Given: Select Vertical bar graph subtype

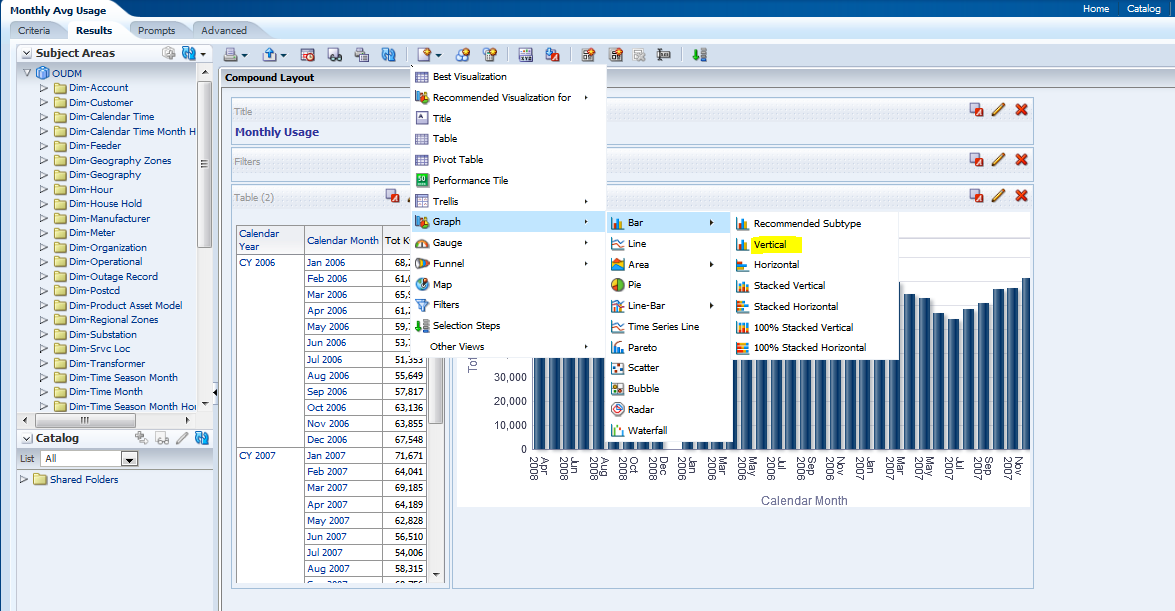Looking at the screenshot, I should point(769,245).
